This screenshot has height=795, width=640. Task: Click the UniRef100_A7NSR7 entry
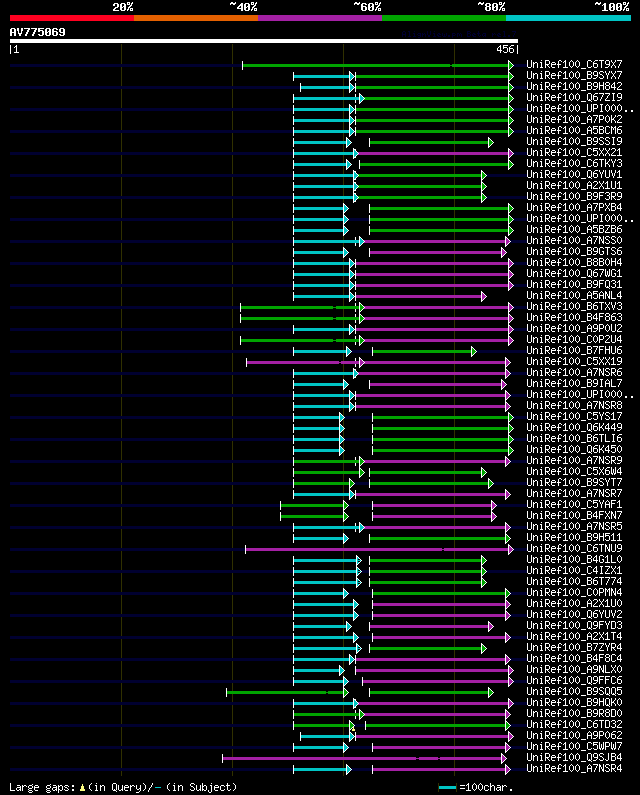574,493
